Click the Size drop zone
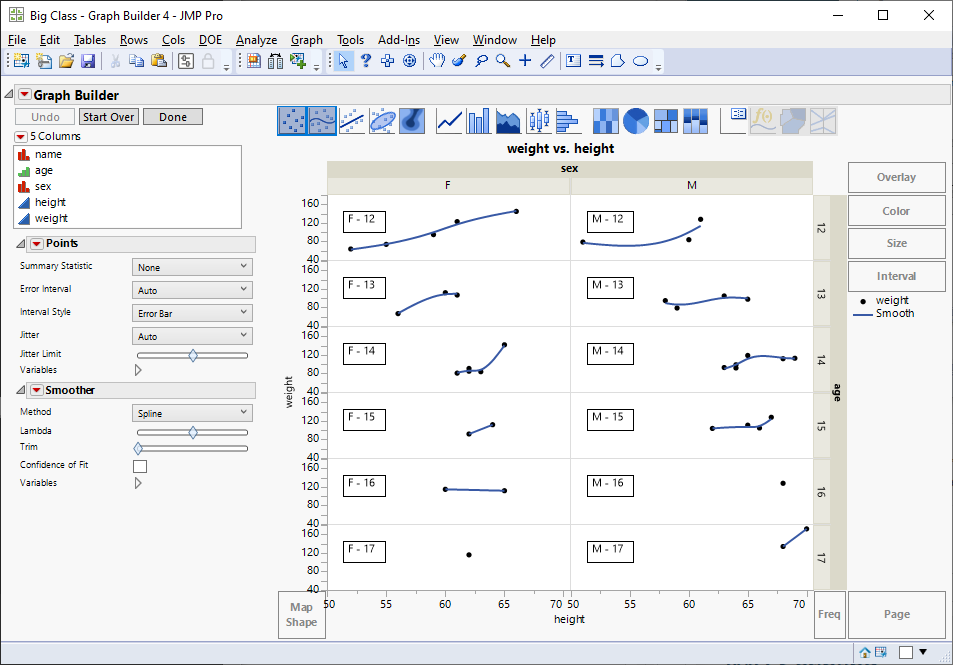Screen dimensions: 953x665 tap(896, 243)
